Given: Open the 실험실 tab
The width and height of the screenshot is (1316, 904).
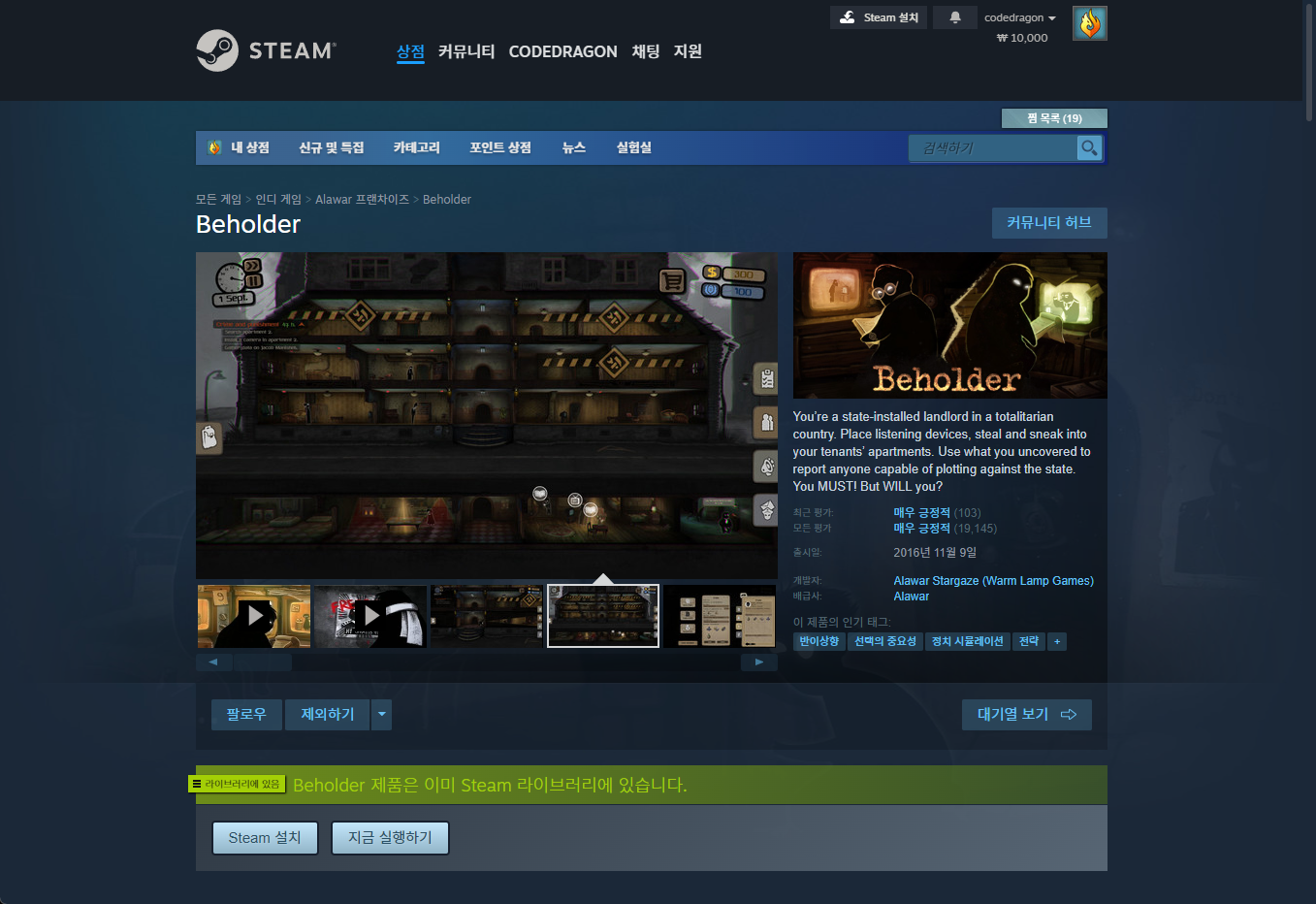Looking at the screenshot, I should [634, 147].
